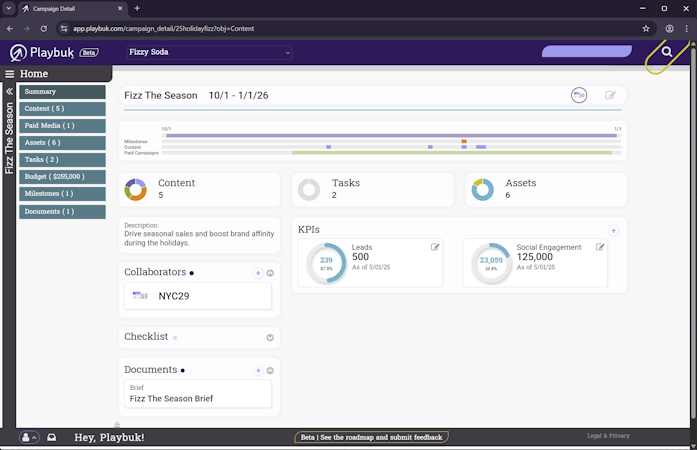697x450 pixels.
Task: Click the page vertical scrollbar
Action: [693, 231]
